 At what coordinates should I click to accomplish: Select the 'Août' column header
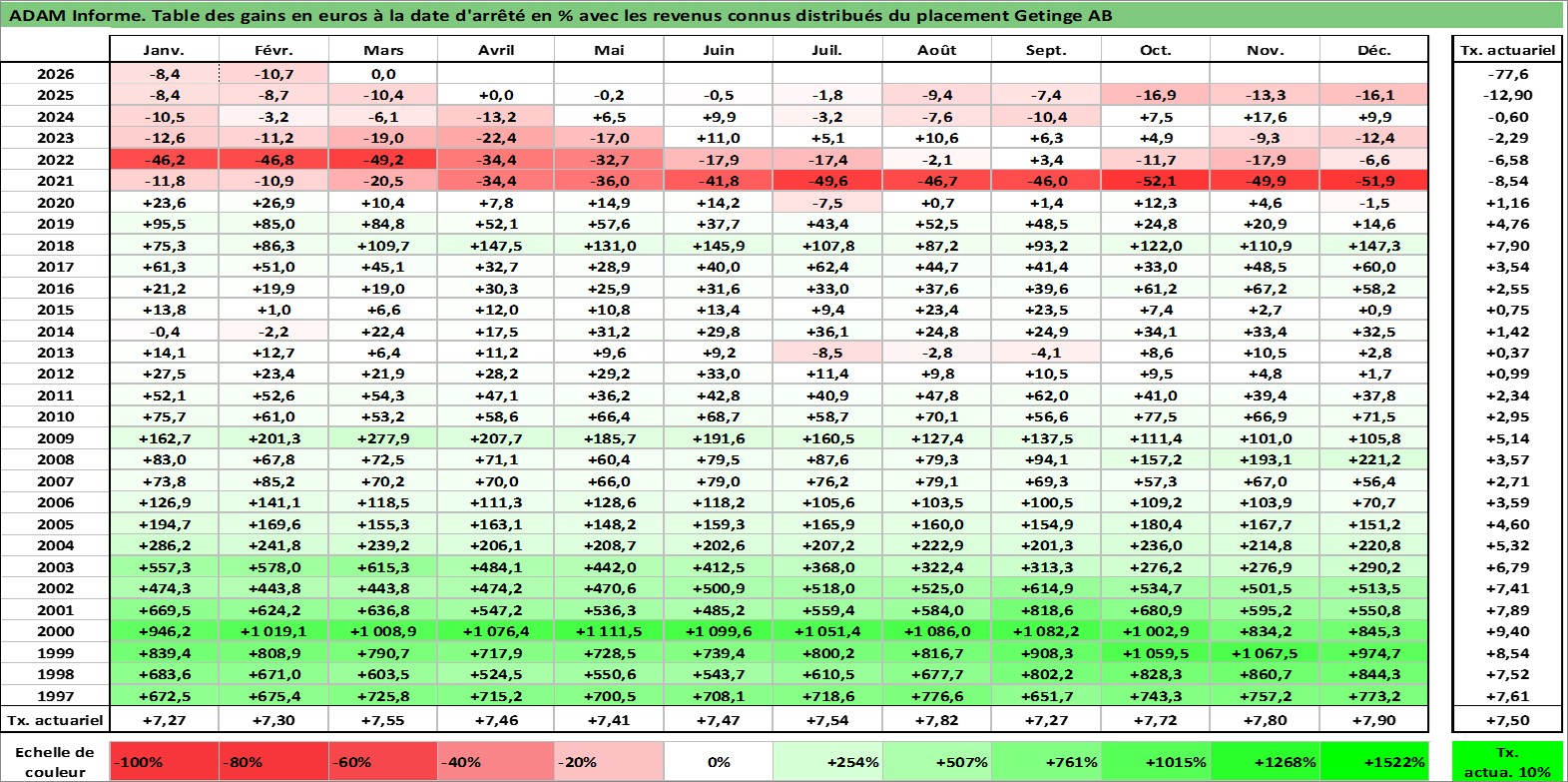click(x=936, y=50)
